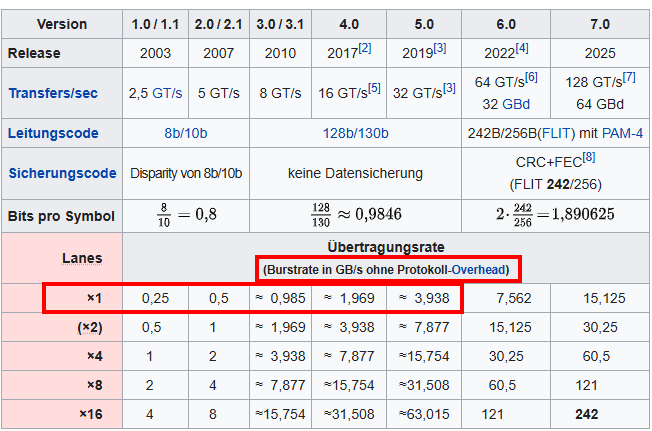The width and height of the screenshot is (652, 431).
Task: Select the 6.0 version column header
Action: (x=506, y=24)
